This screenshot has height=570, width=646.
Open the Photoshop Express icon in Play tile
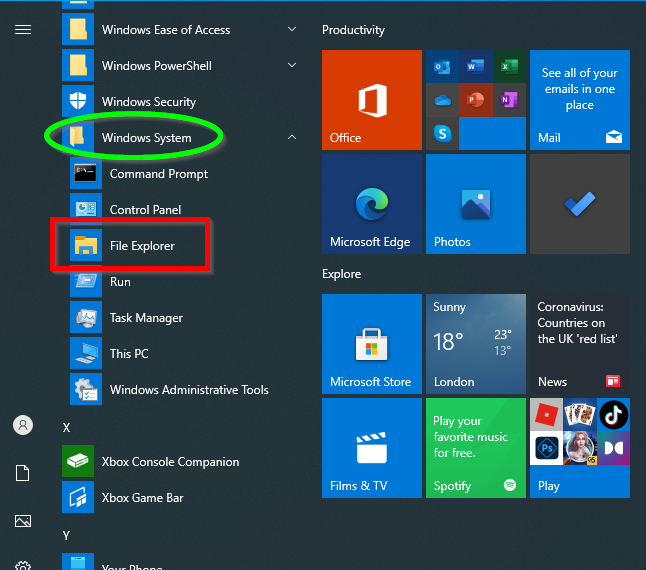[546, 448]
